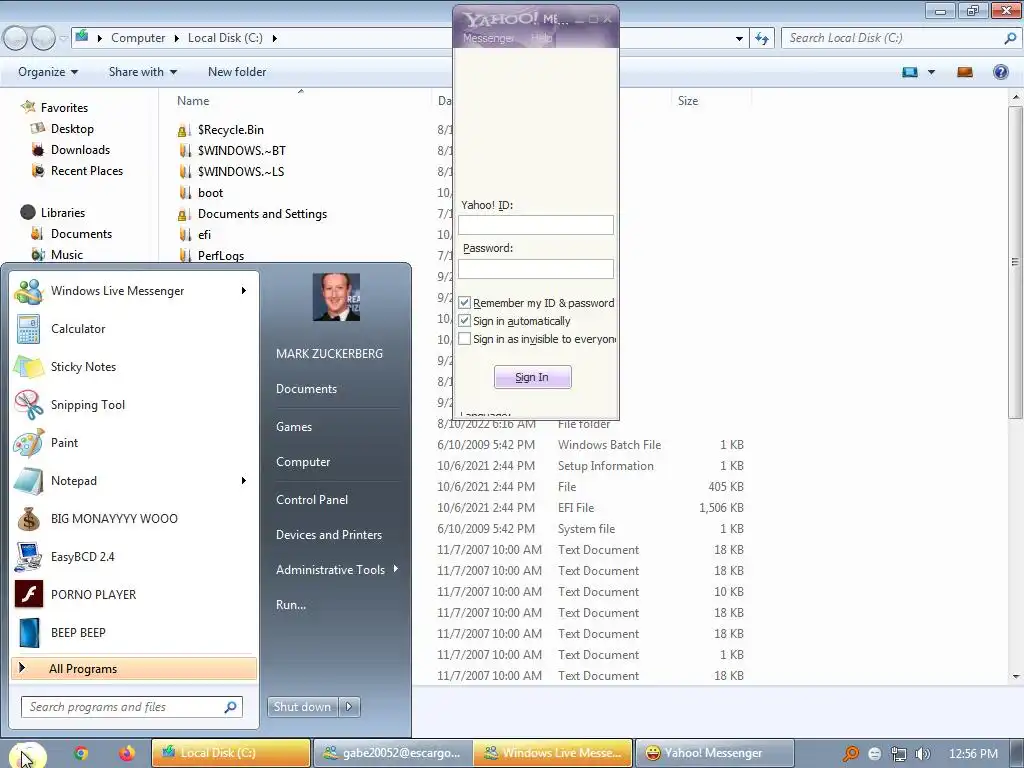The image size is (1024, 768).
Task: Click the Search Local Disk (C:) box
Action: [x=900, y=38]
